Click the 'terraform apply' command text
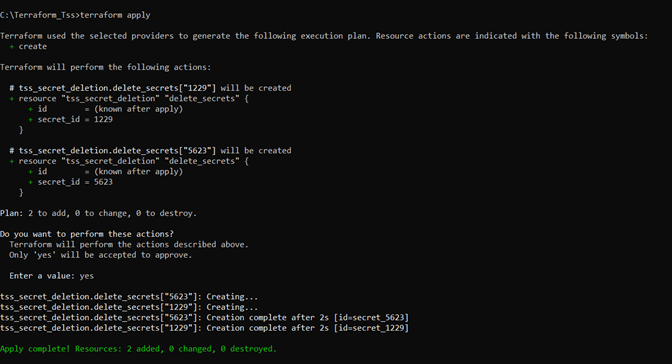This screenshot has width=672, height=364. [x=115, y=15]
